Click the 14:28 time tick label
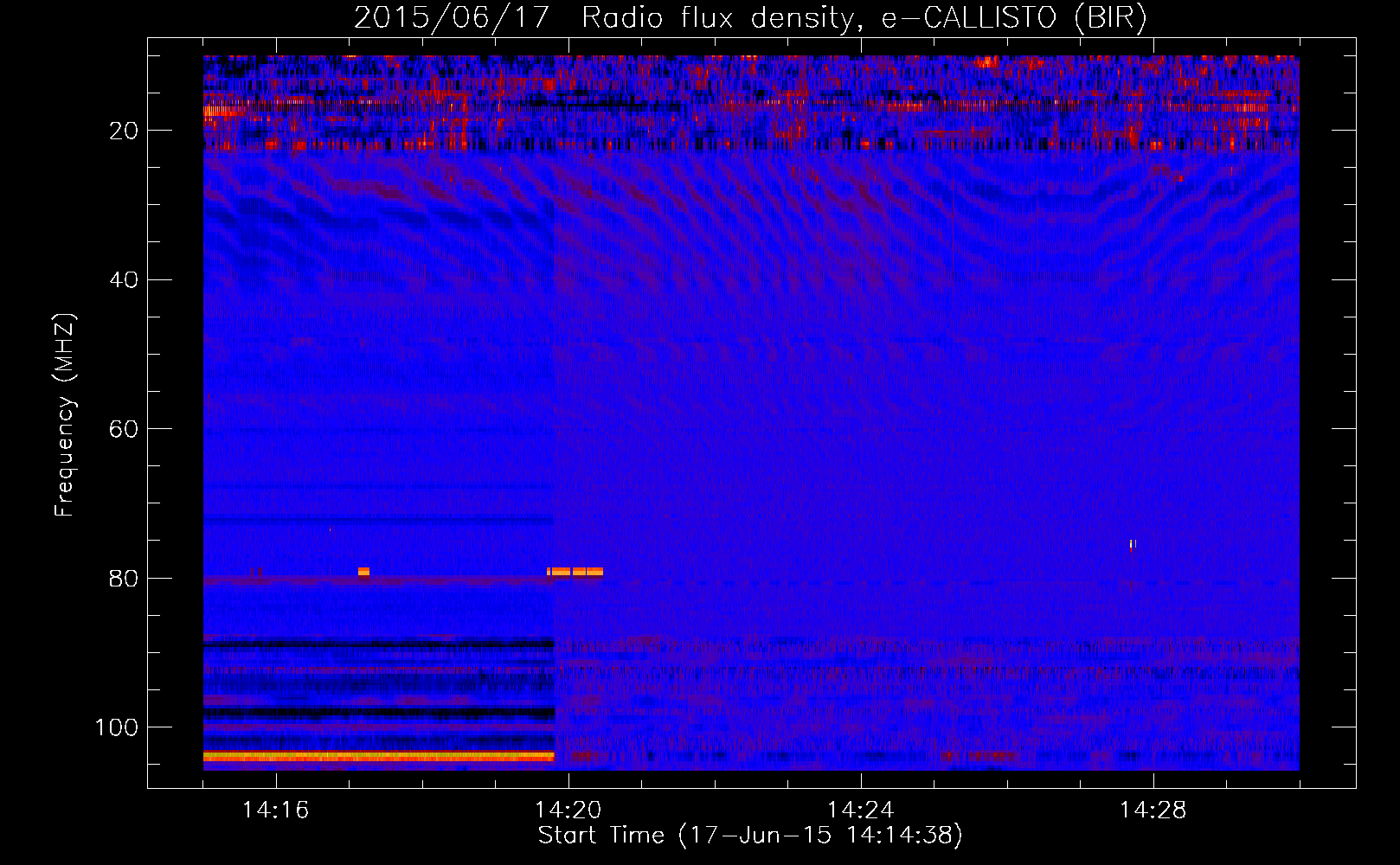Image resolution: width=1400 pixels, height=865 pixels. click(x=1153, y=811)
